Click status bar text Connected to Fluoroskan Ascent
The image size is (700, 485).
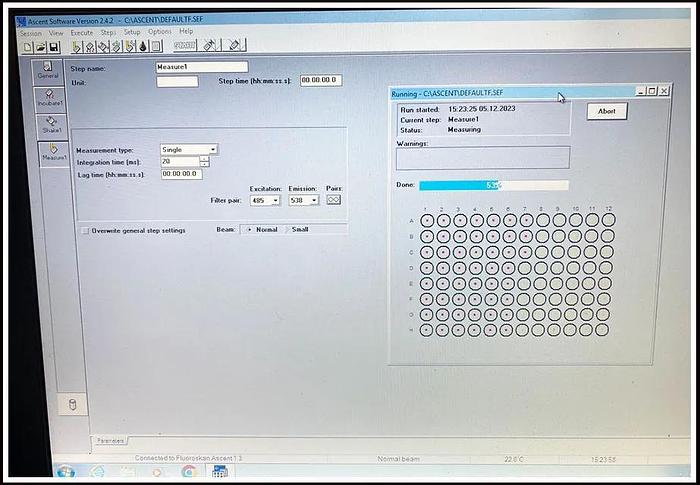(188, 458)
